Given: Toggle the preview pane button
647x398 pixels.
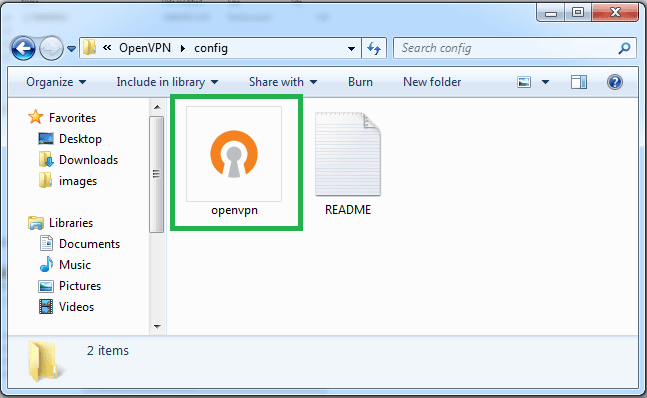Looking at the screenshot, I should [579, 82].
